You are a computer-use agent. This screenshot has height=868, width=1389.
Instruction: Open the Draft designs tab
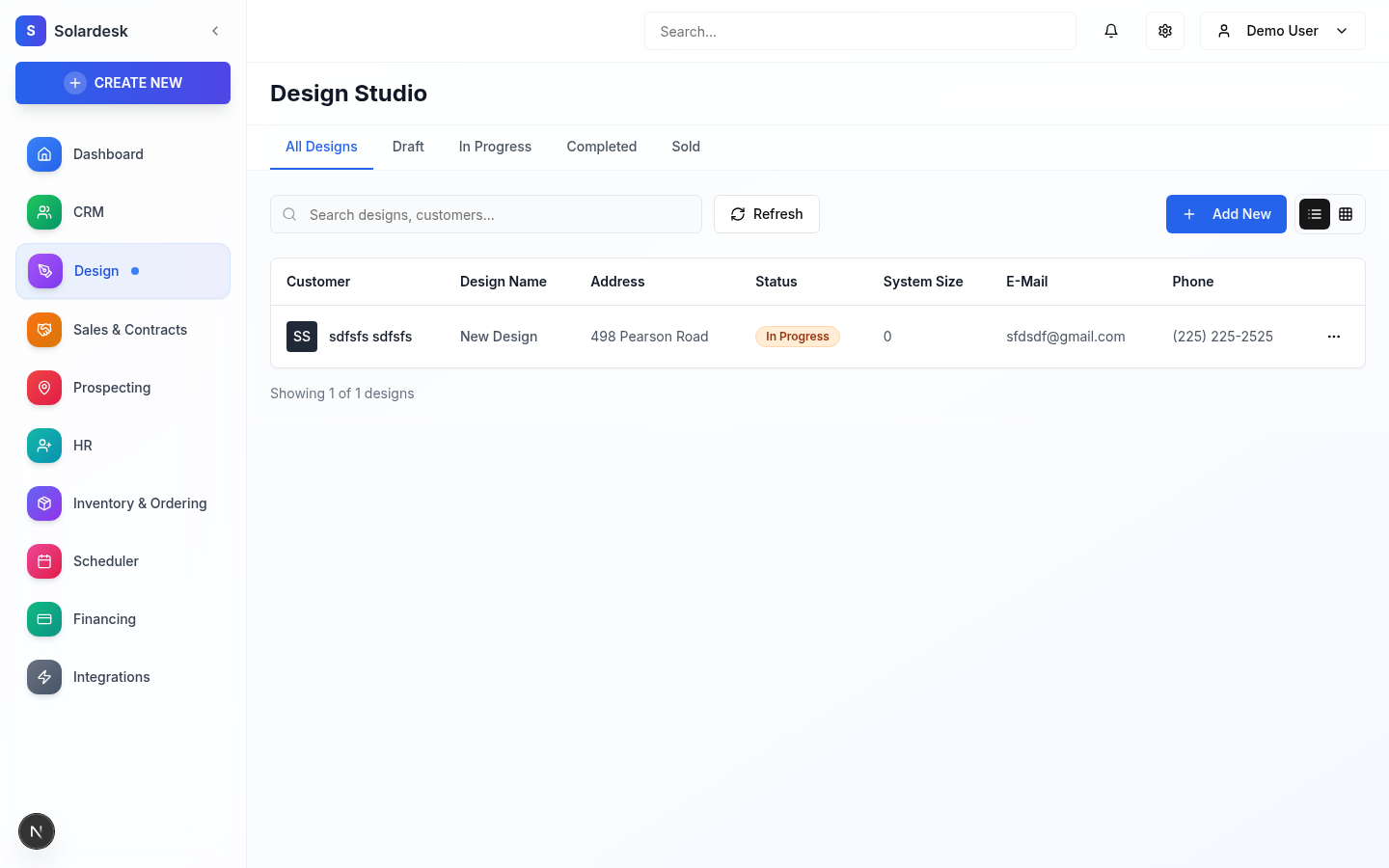(407, 147)
